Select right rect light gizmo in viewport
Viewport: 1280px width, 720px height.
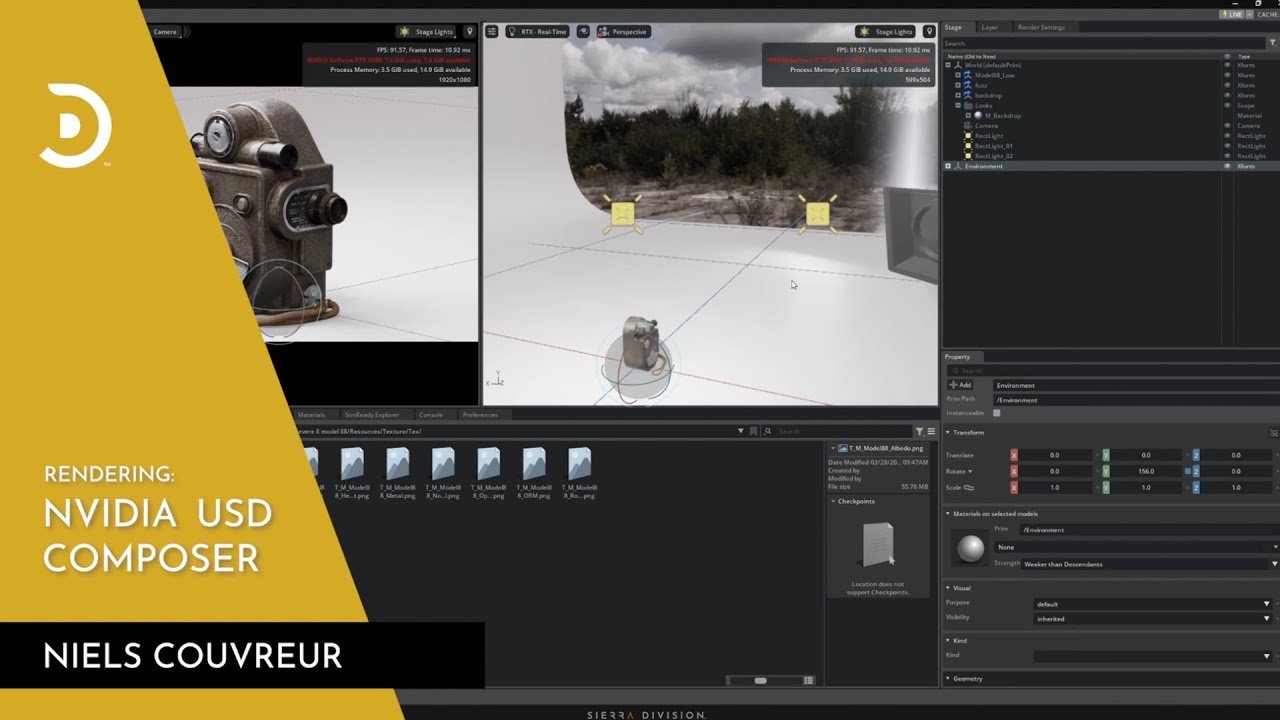817,213
